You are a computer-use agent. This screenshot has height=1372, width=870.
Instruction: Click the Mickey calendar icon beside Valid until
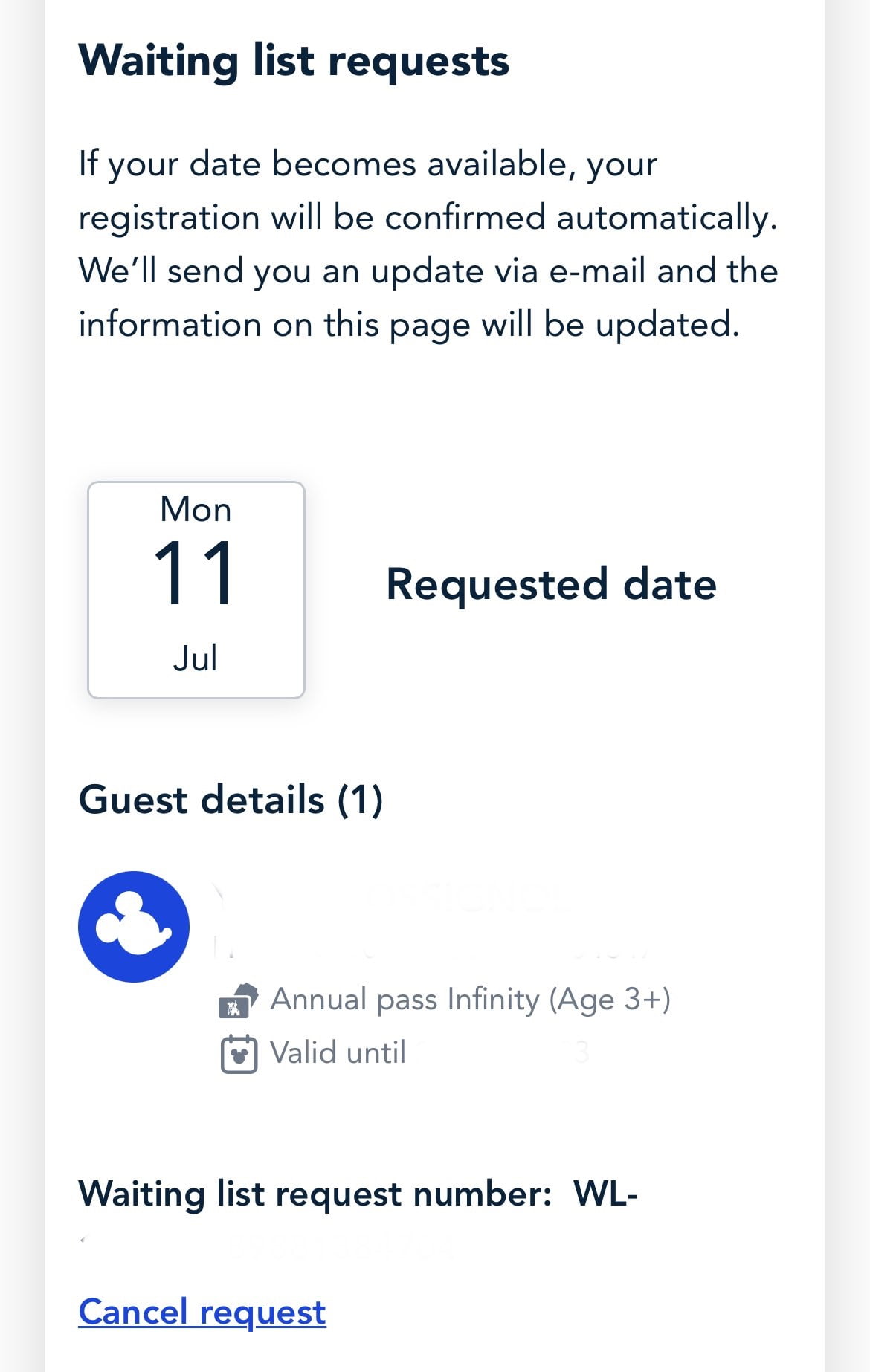pyautogui.click(x=239, y=1054)
